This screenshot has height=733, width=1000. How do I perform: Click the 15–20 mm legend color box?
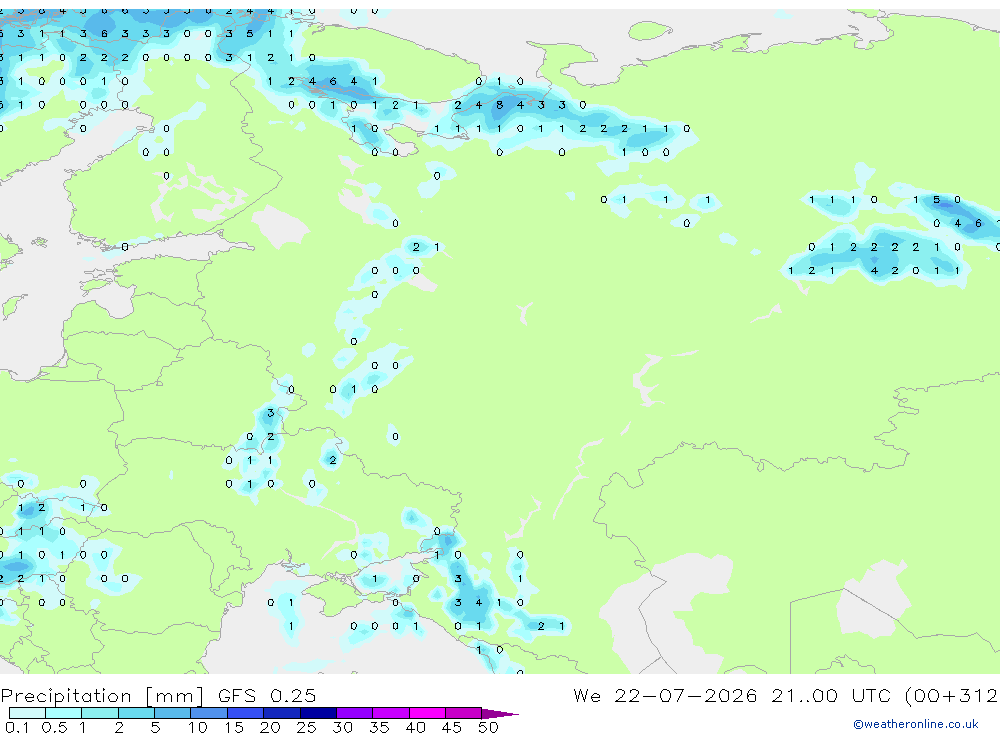[x=246, y=713]
